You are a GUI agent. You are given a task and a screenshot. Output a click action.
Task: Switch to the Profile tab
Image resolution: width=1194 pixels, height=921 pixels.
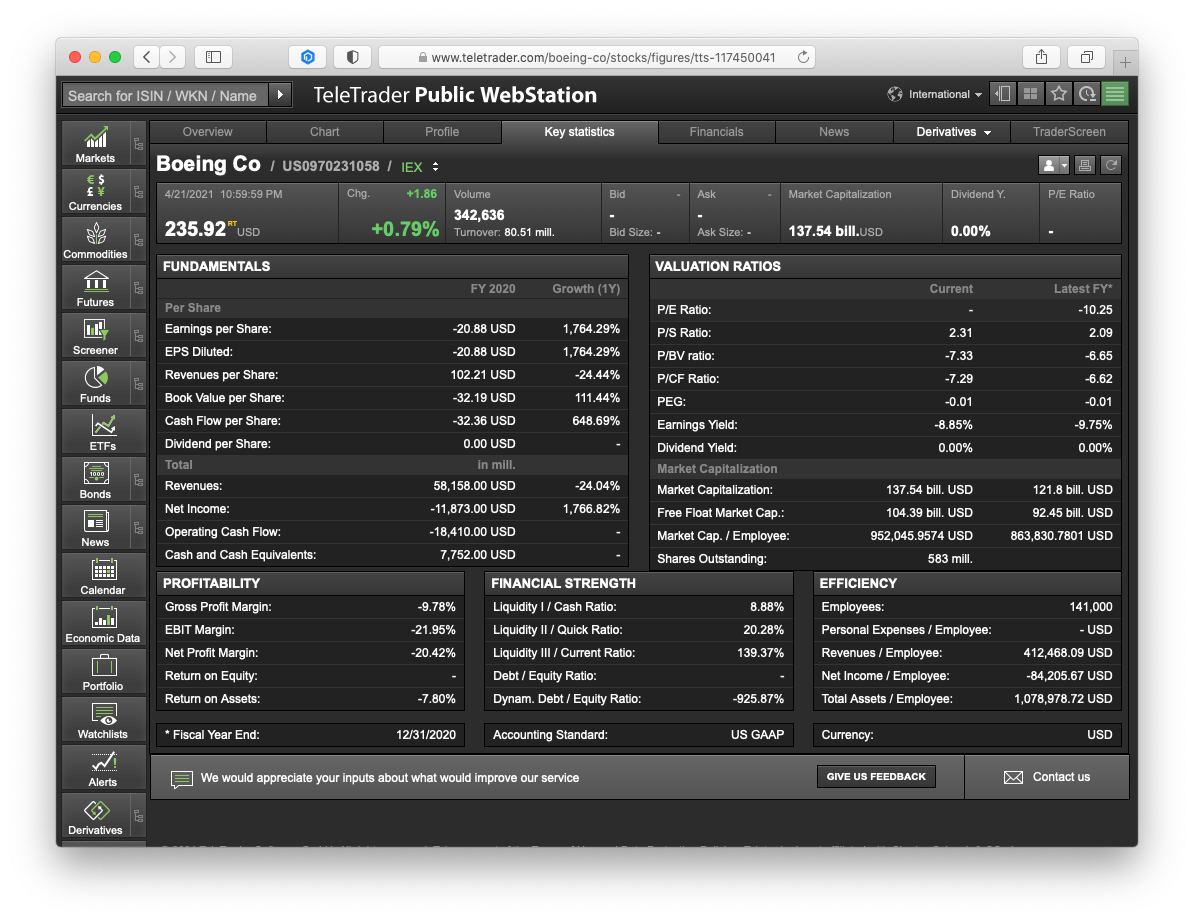pos(442,132)
